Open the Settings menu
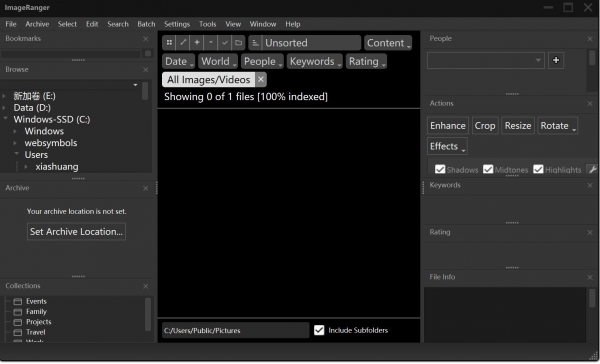Screen dimensions: 600x364 tap(177, 24)
